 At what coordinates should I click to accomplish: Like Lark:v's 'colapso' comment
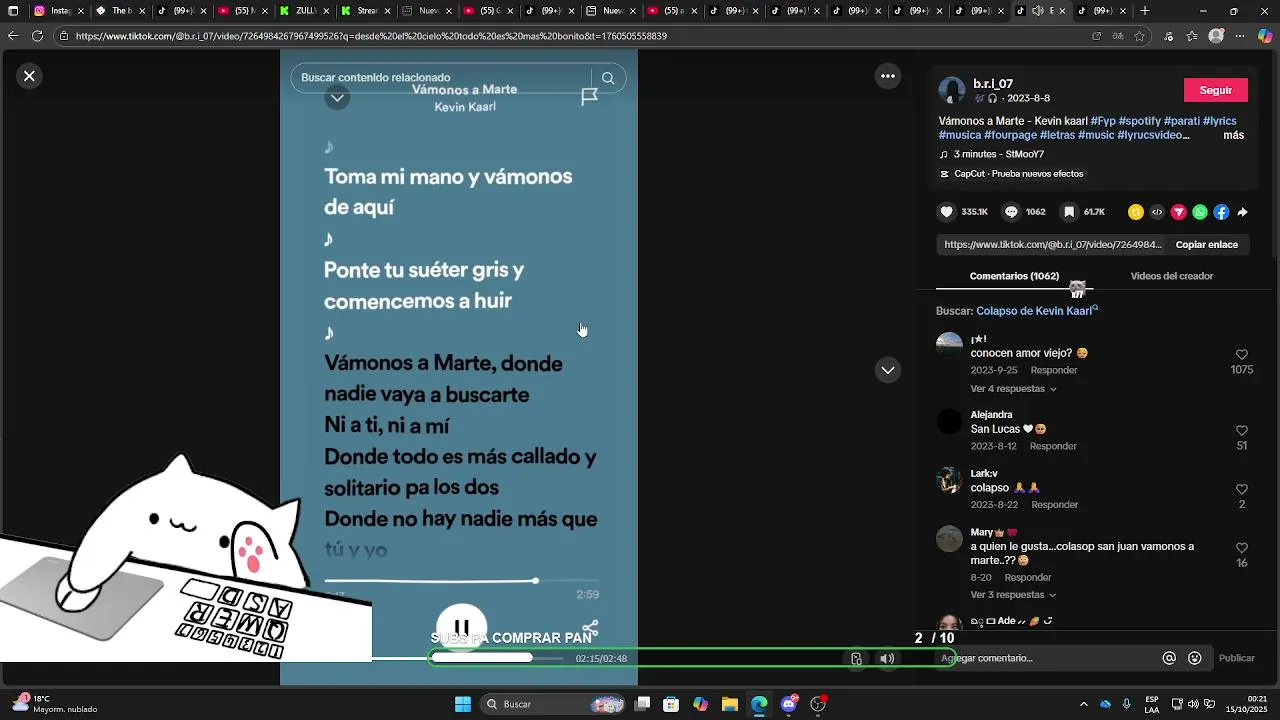coord(1242,490)
